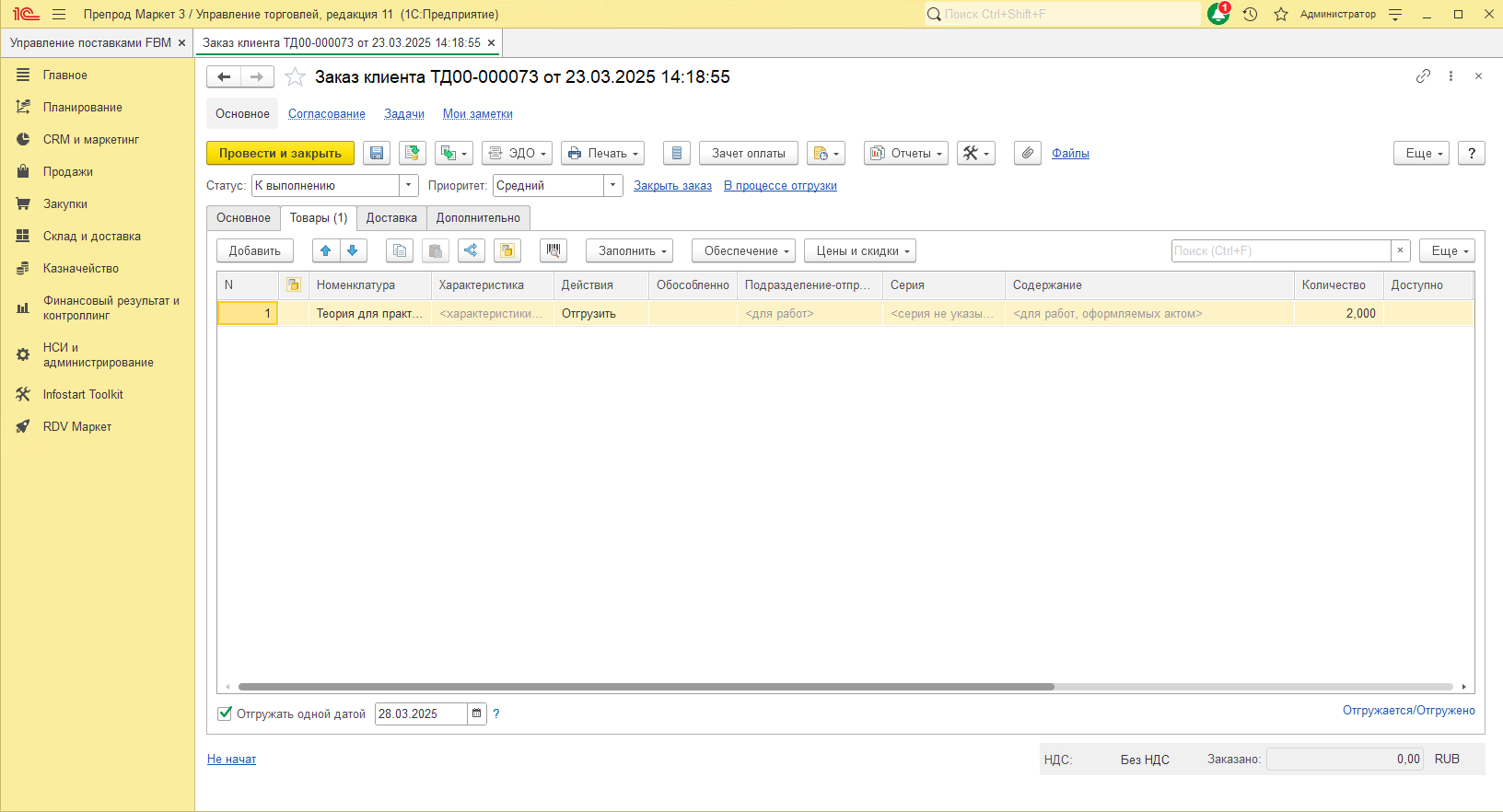Click the Провести и закрыть button
Screen dimensions: 1503x812
280,154
